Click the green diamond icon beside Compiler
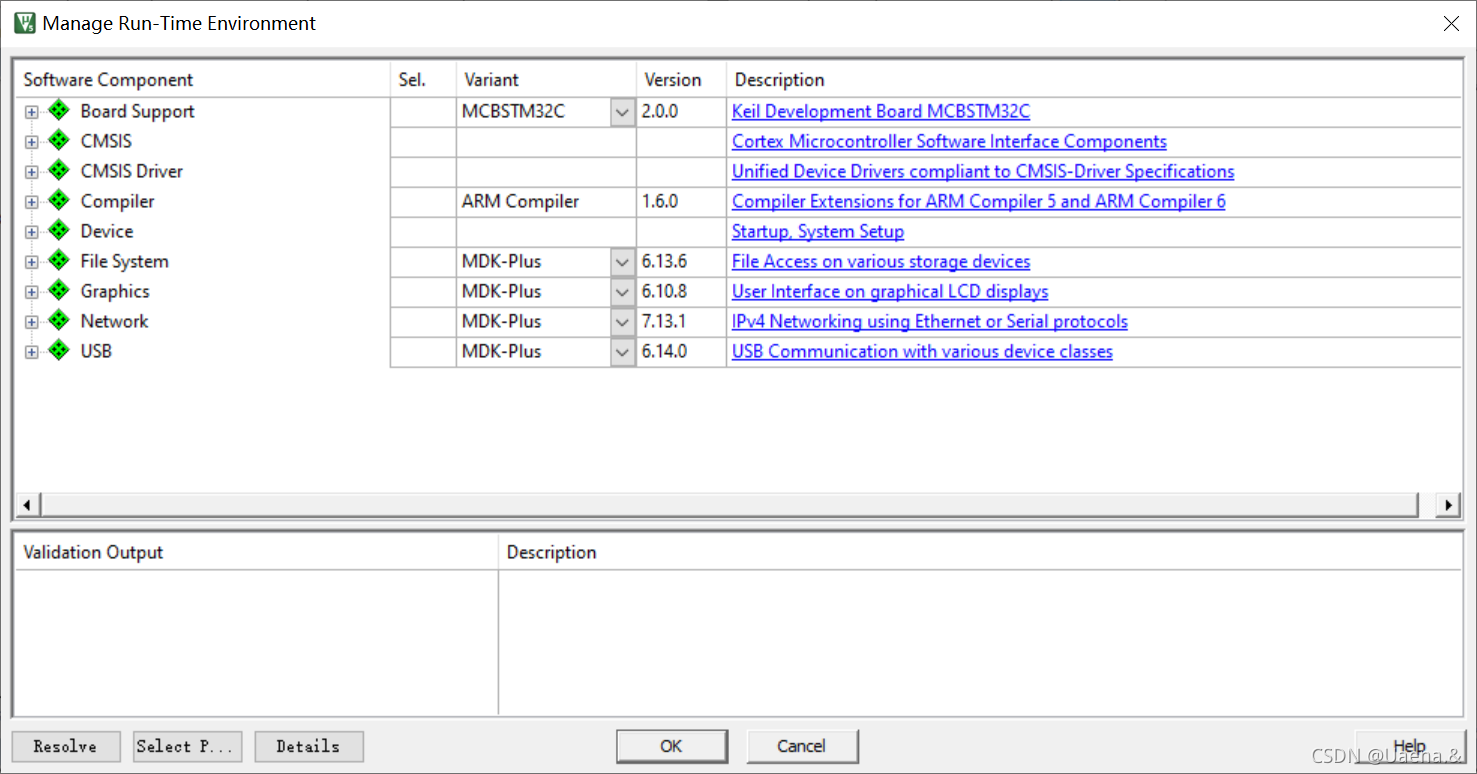Viewport: 1477px width, 774px height. pos(59,201)
